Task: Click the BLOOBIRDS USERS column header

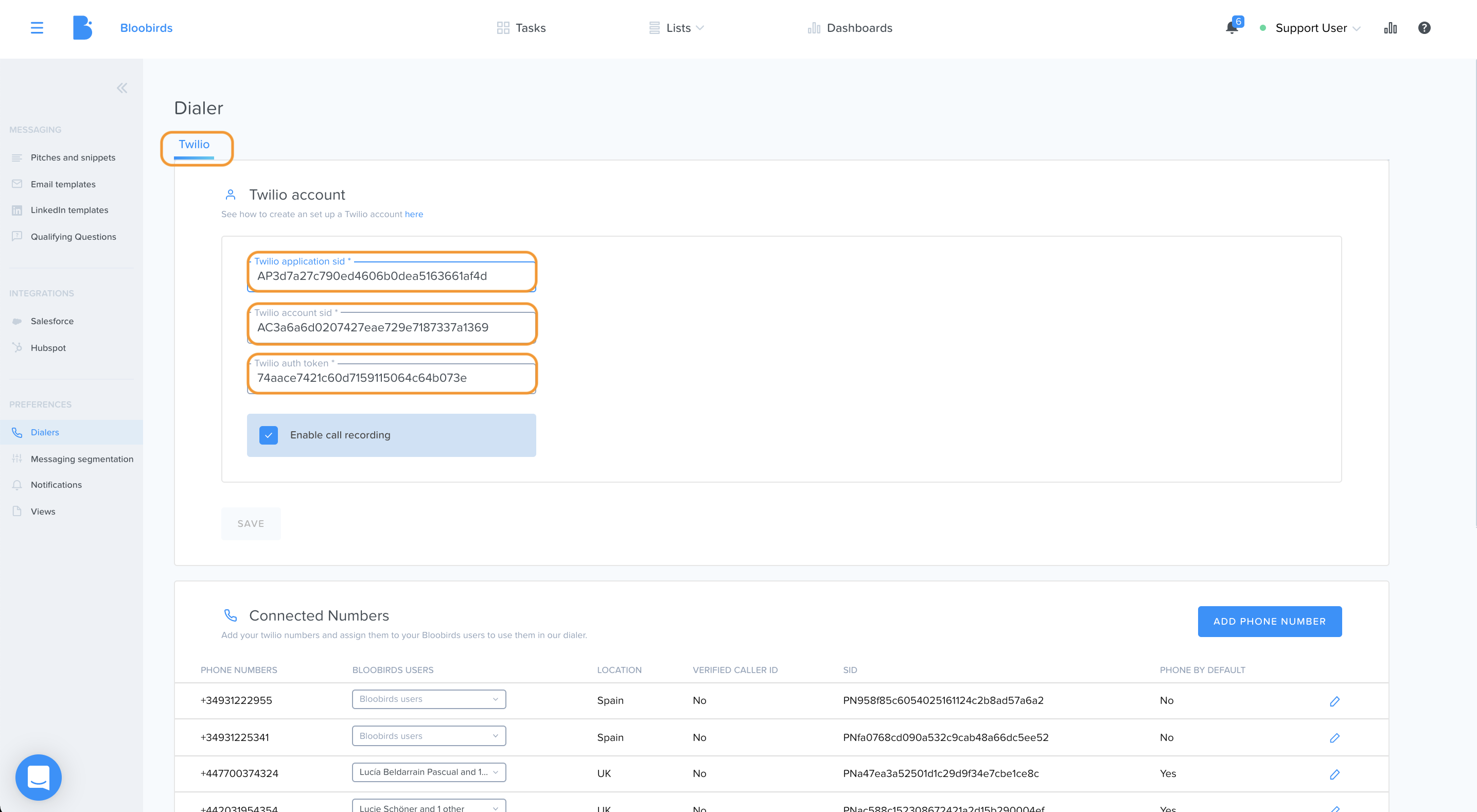Action: coord(393,670)
